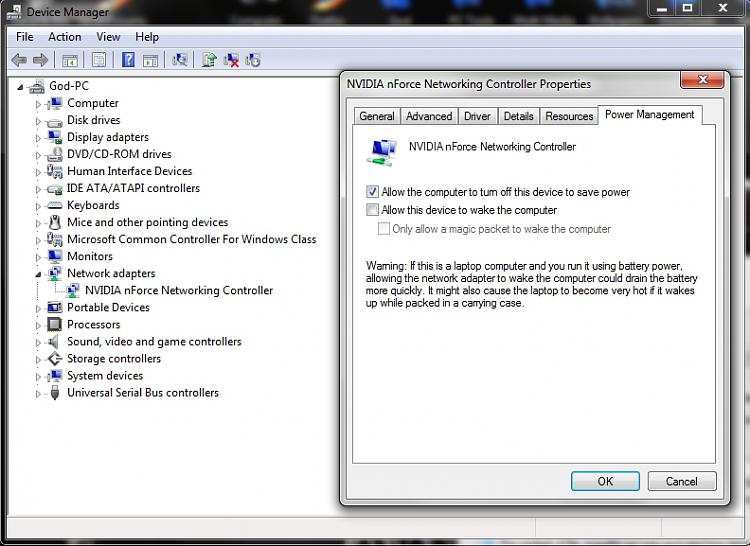The image size is (750, 546).
Task: Select the God-PC computer root icon
Action: tap(36, 87)
